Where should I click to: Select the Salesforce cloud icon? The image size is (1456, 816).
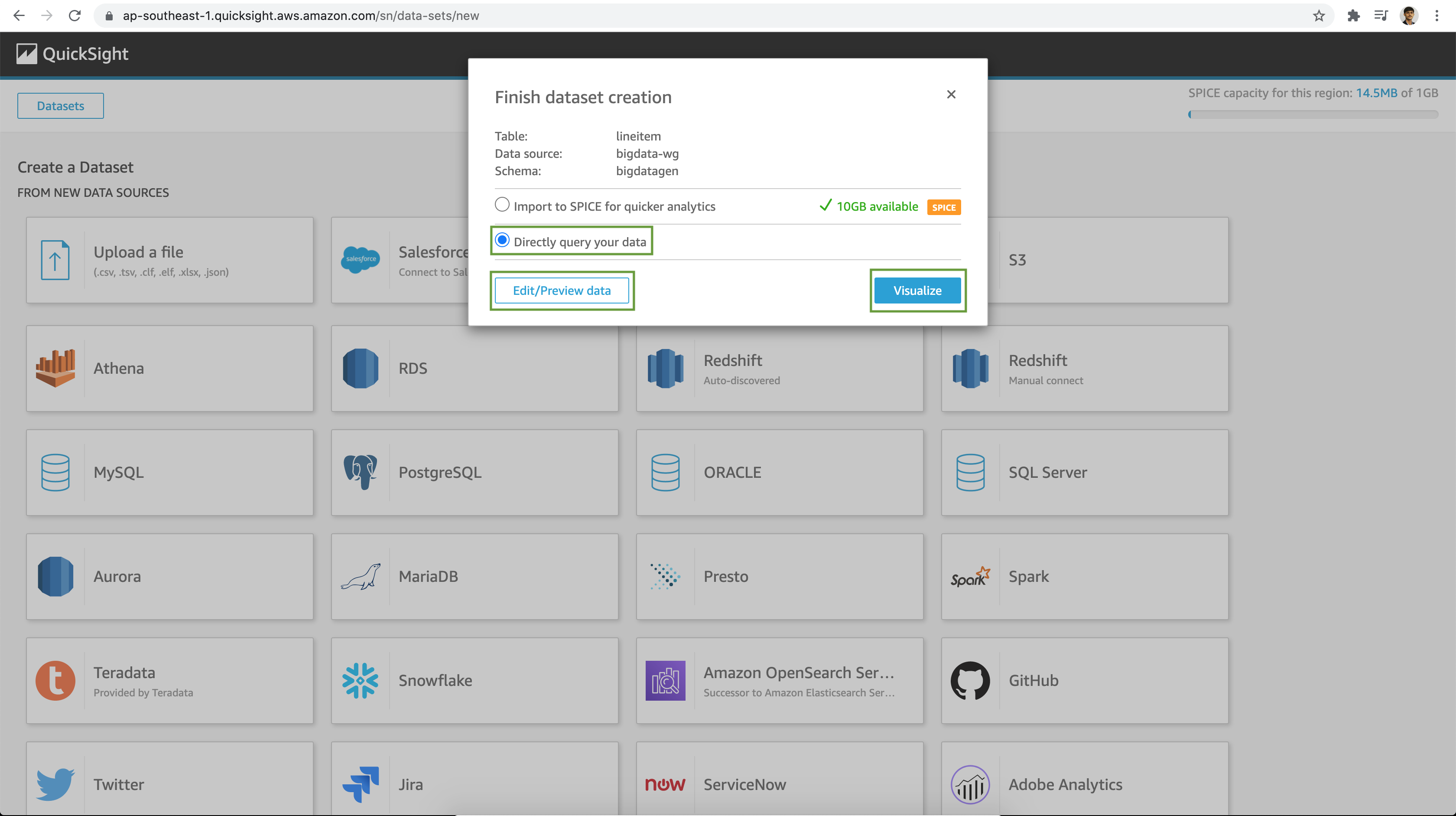[x=361, y=260]
